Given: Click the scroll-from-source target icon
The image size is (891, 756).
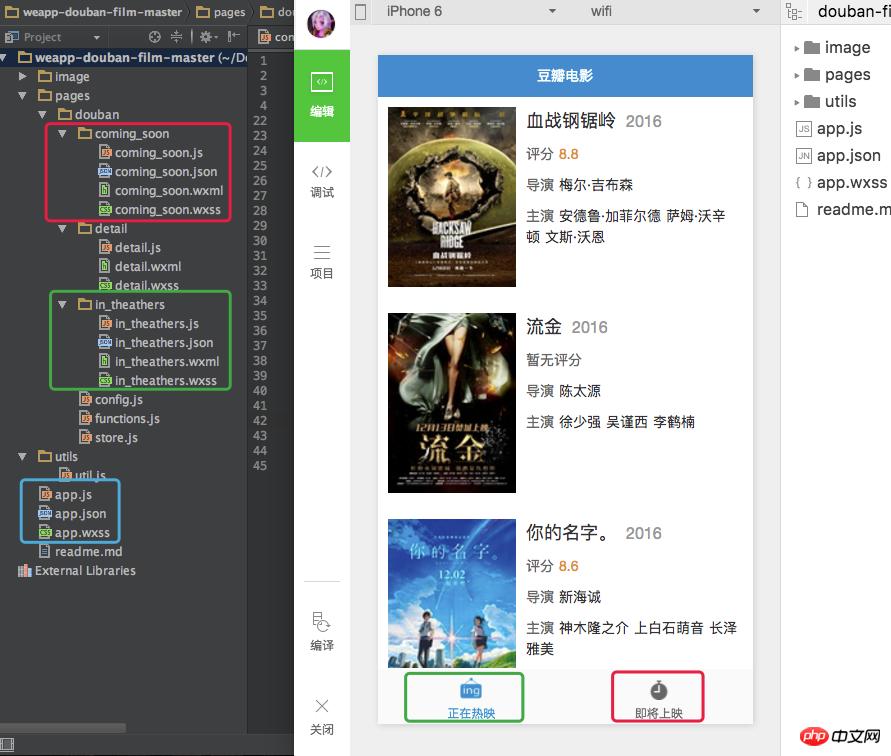Looking at the screenshot, I should (x=155, y=37).
